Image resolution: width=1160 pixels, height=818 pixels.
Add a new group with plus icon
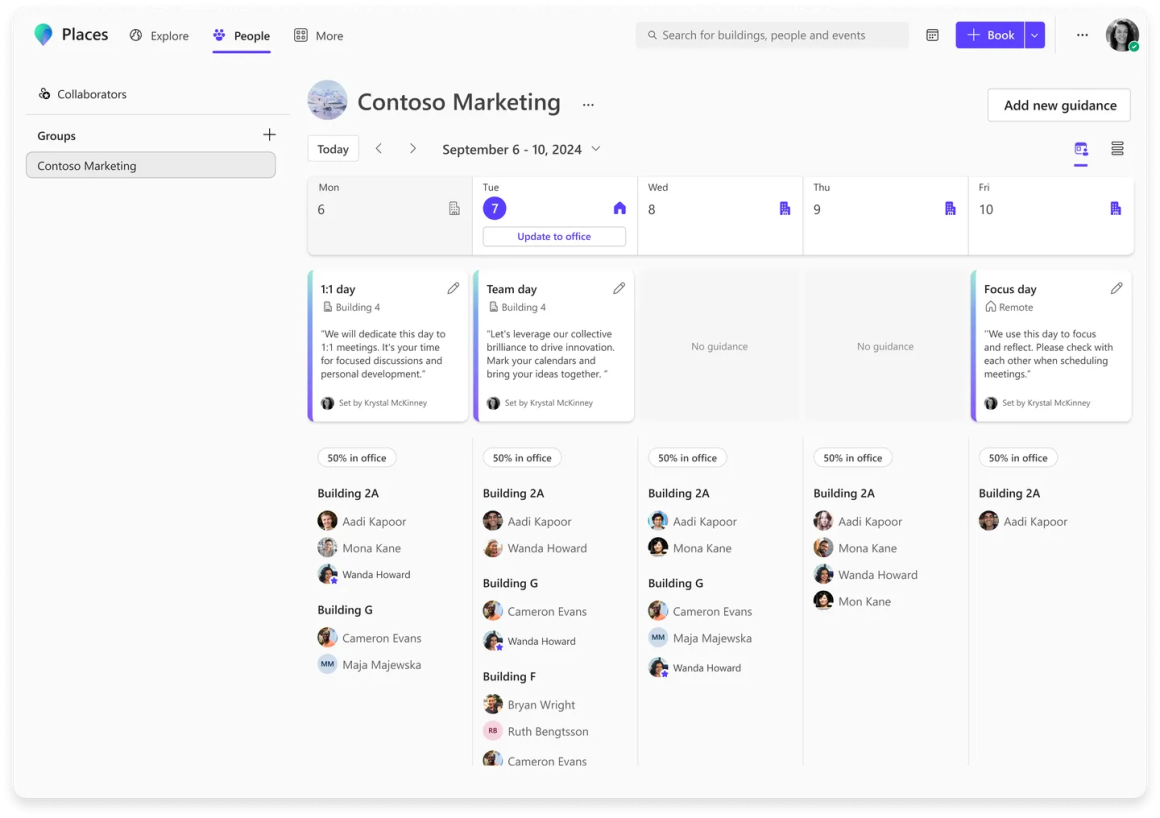coord(269,135)
